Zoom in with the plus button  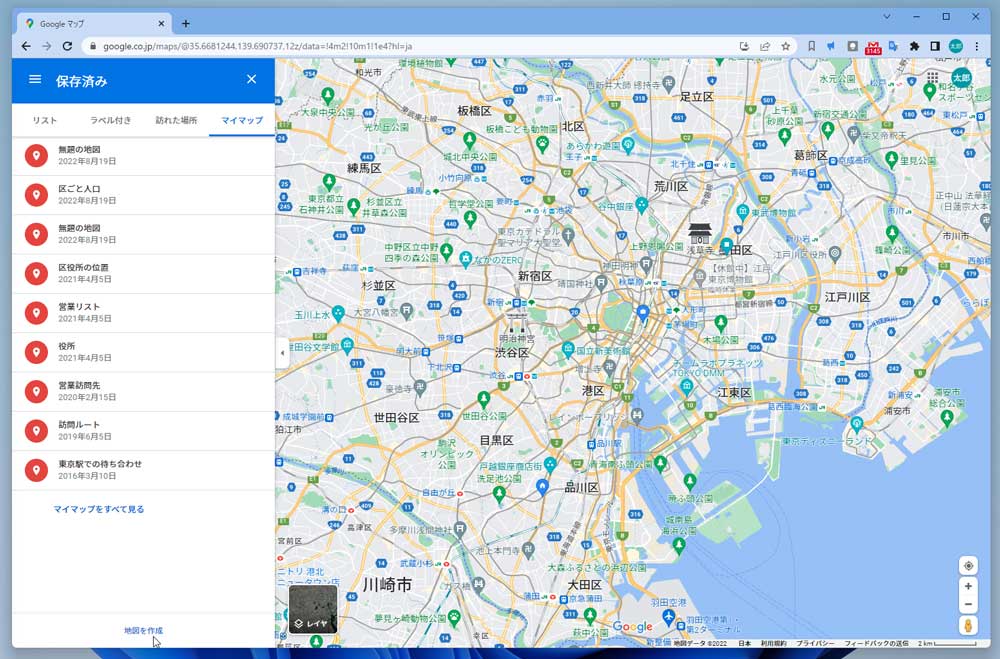click(x=968, y=586)
